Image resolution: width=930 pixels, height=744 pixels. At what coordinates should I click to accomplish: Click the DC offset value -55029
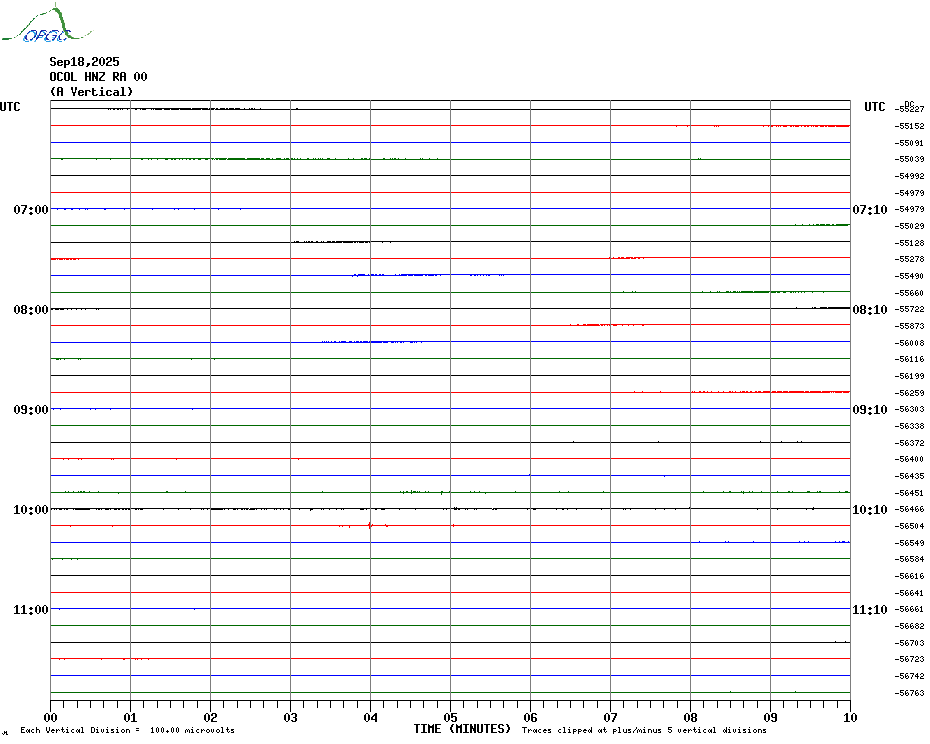click(910, 226)
